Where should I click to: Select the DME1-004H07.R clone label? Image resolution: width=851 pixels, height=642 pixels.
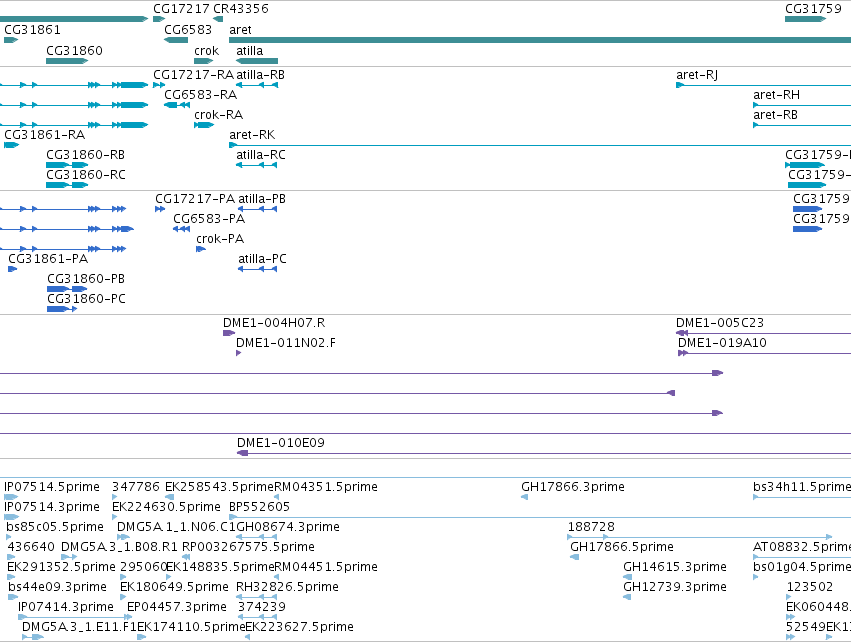[274, 322]
